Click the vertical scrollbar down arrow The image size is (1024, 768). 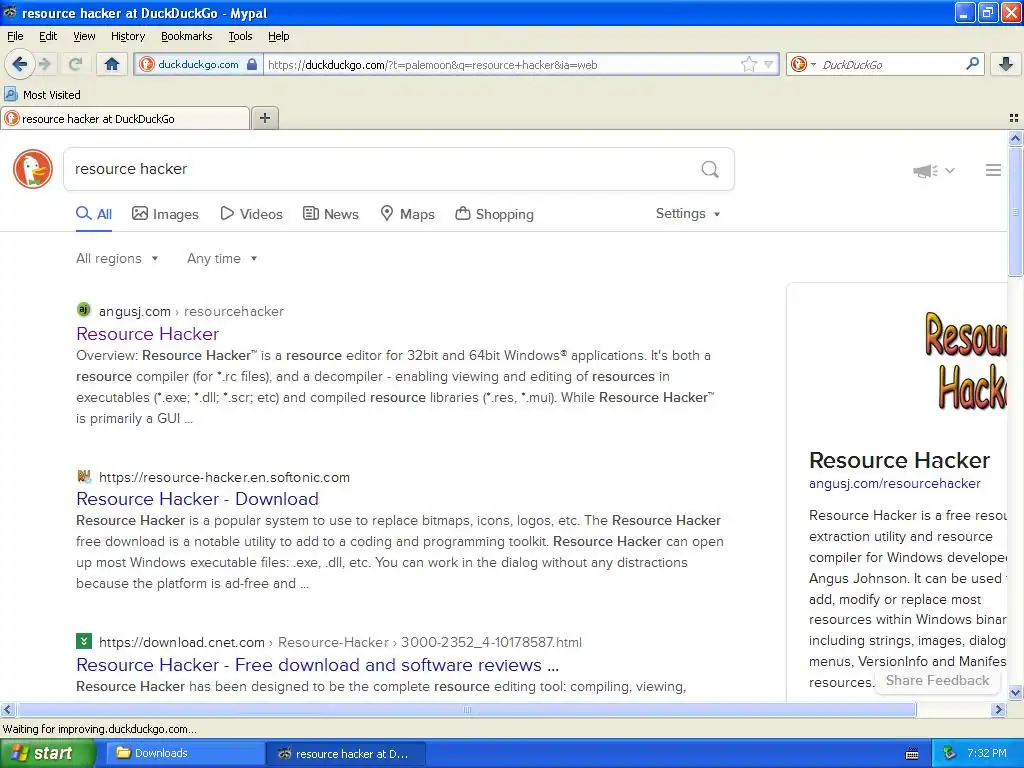point(1015,692)
